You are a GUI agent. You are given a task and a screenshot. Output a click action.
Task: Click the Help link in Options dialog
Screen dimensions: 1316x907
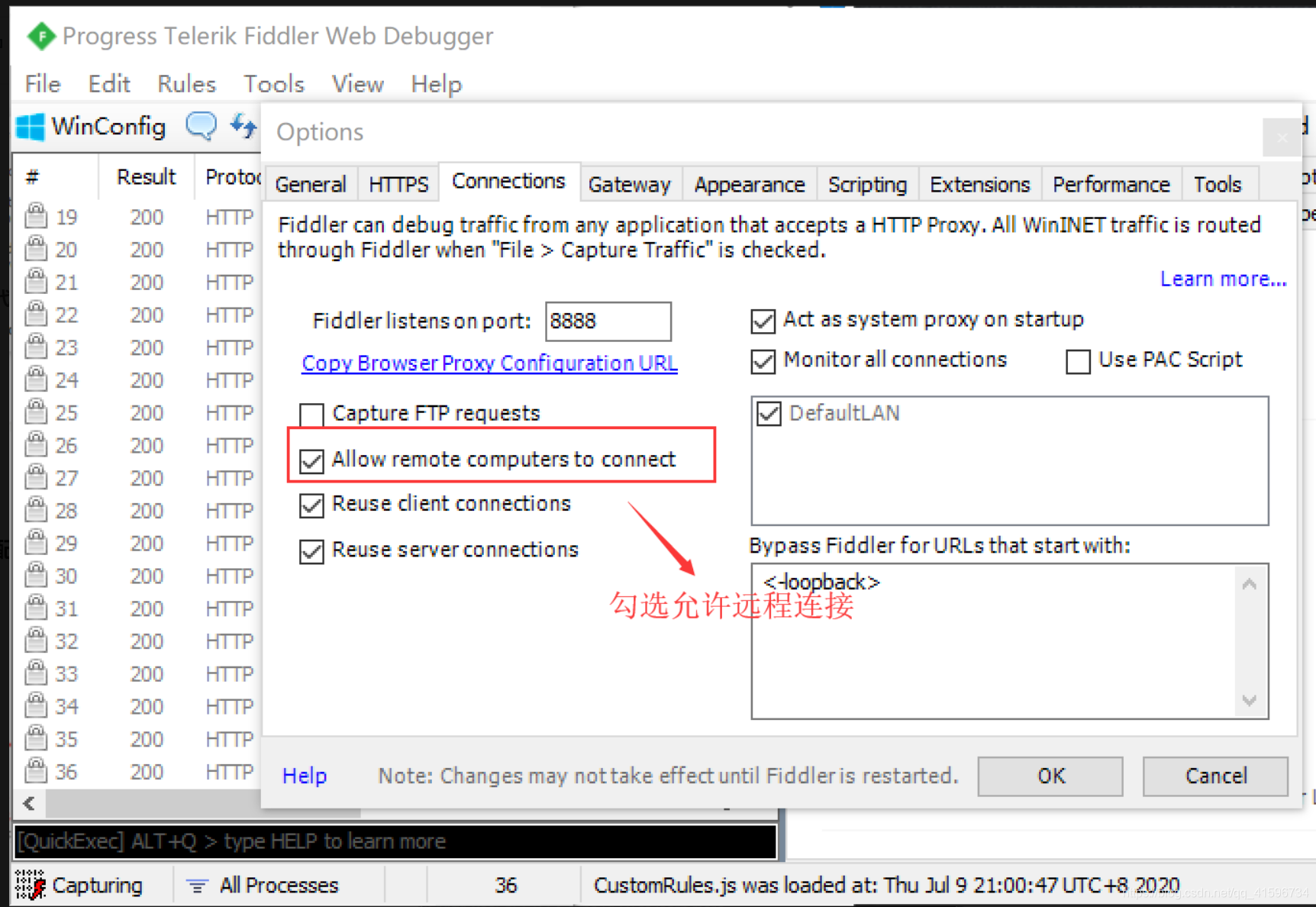point(305,776)
